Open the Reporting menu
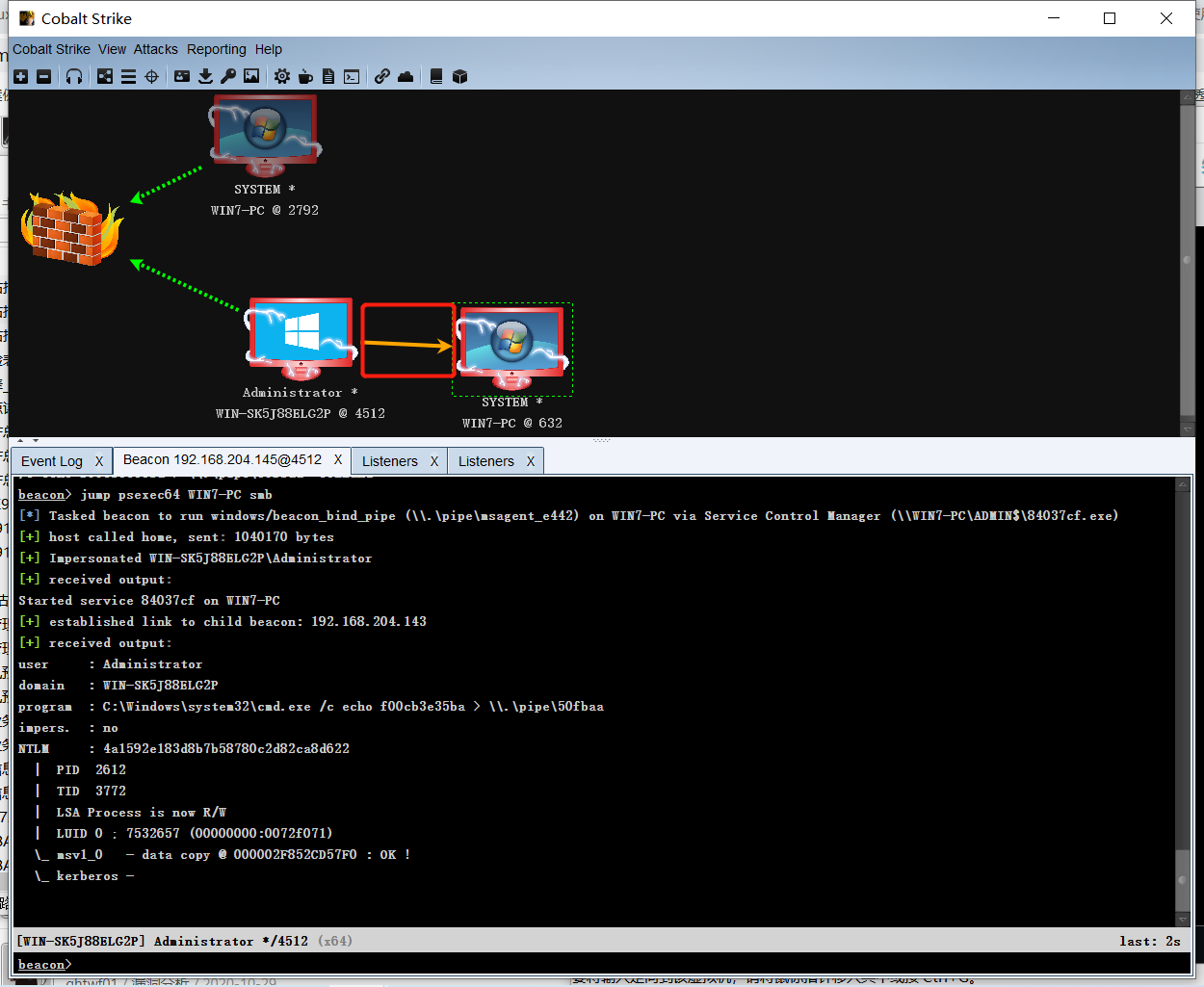This screenshot has height=987, width=1204. tap(217, 49)
